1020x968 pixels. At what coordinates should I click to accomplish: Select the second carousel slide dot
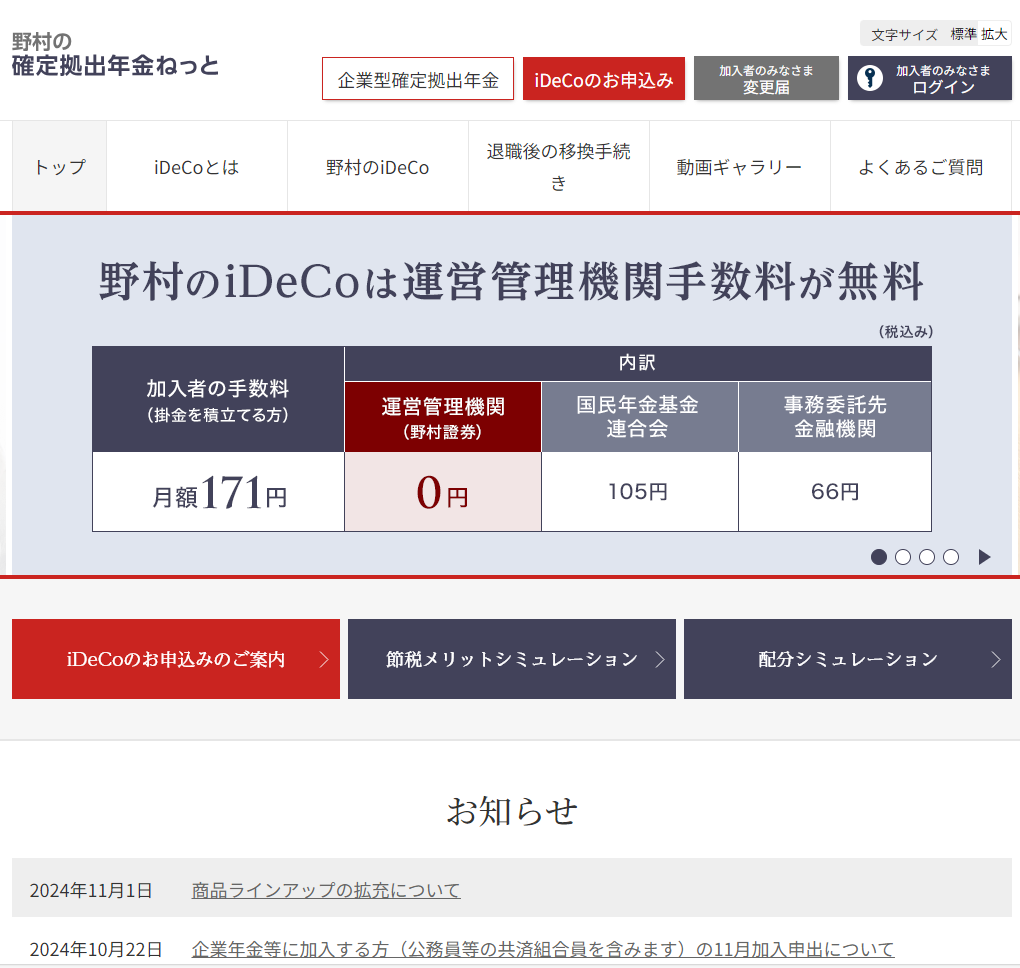[903, 557]
